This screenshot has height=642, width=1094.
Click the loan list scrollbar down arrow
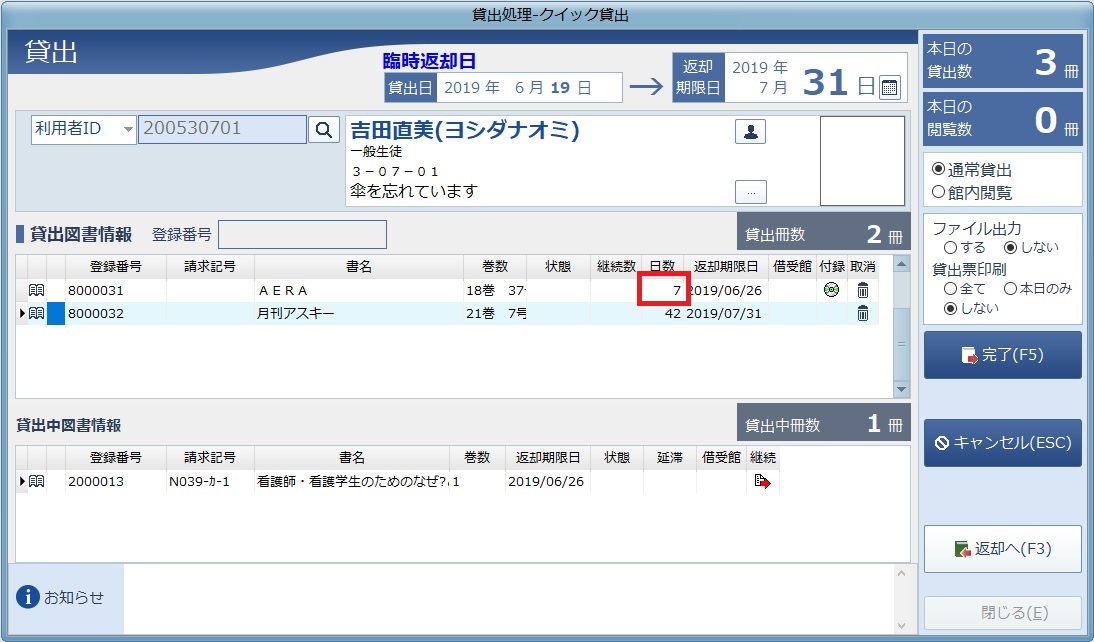[x=901, y=389]
